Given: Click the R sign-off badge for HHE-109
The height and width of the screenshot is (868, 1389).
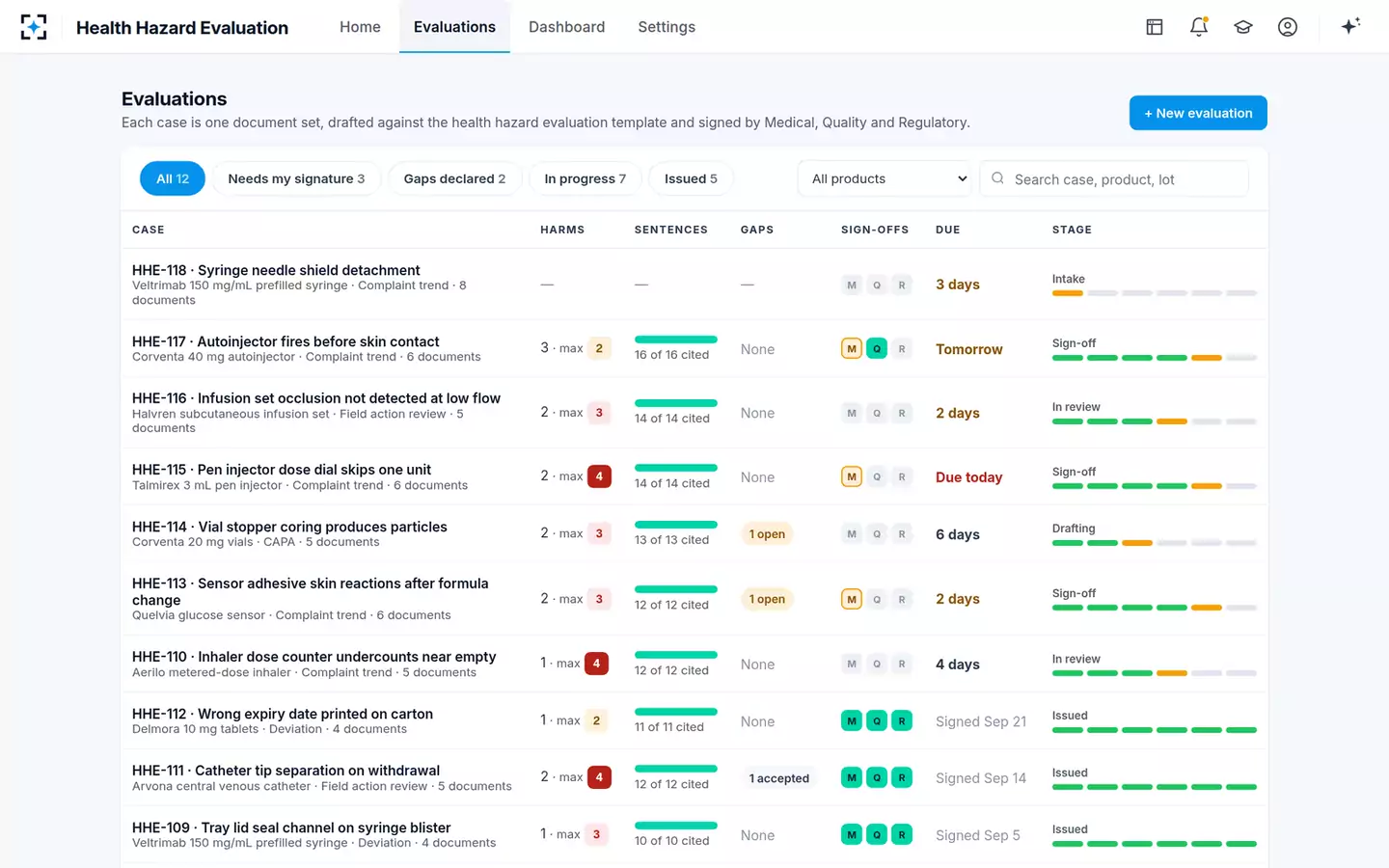Looking at the screenshot, I should [x=902, y=834].
